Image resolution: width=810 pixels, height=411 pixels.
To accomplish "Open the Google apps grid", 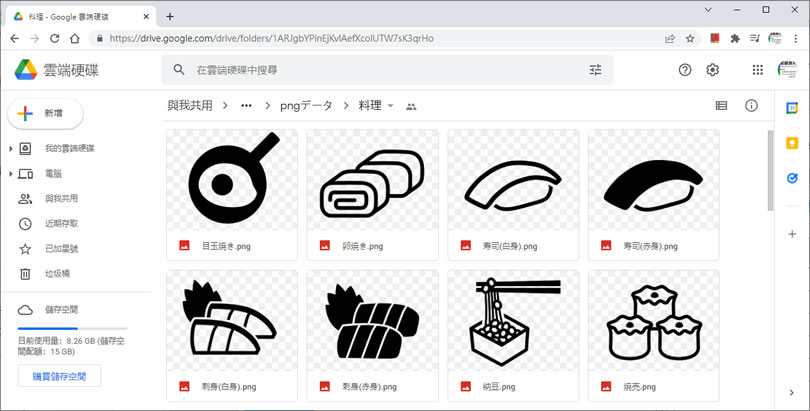I will 757,70.
